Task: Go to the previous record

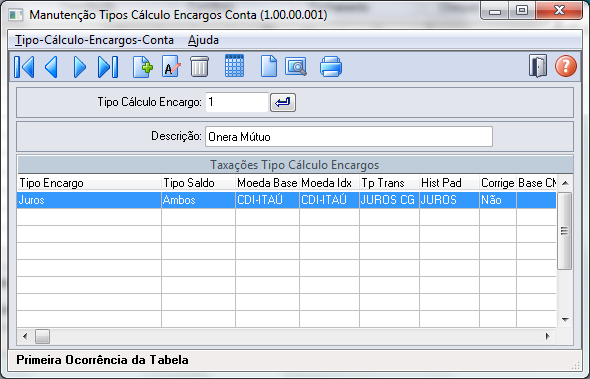Action: pos(51,67)
